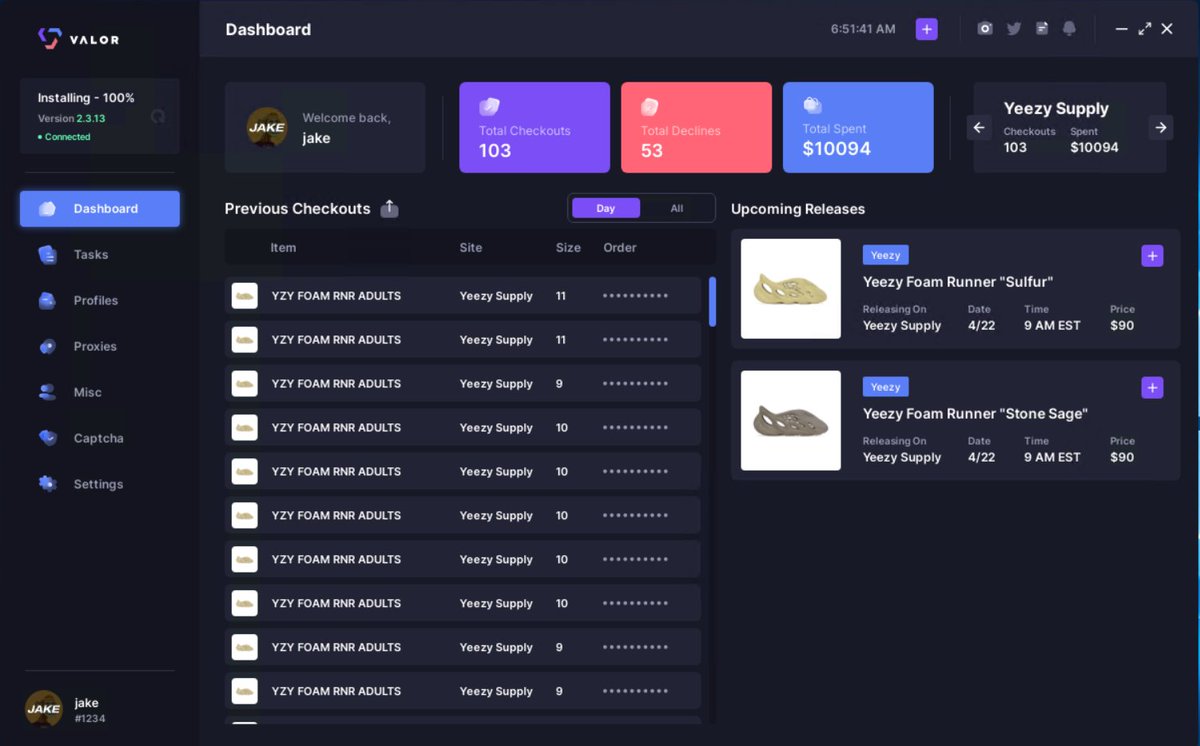Click the Yeezy tag on Sulfur release

885,255
